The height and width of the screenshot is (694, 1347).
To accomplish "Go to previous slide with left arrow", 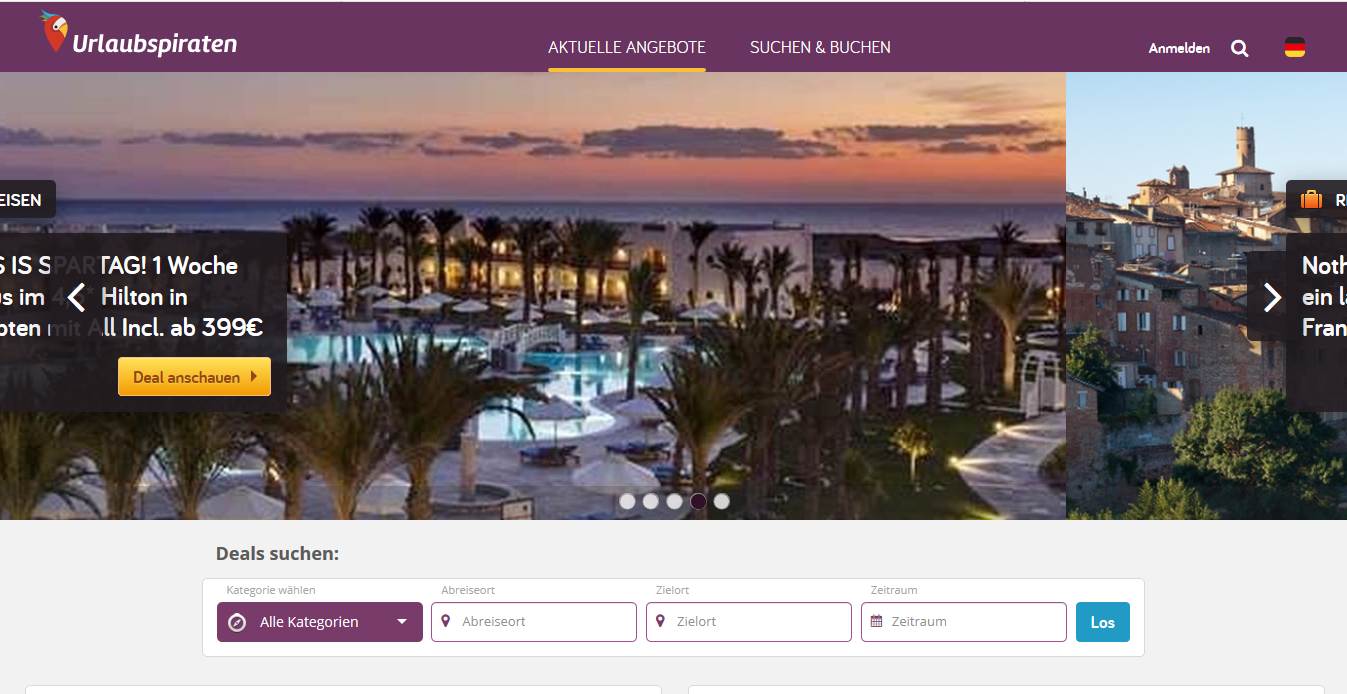I will (x=77, y=297).
